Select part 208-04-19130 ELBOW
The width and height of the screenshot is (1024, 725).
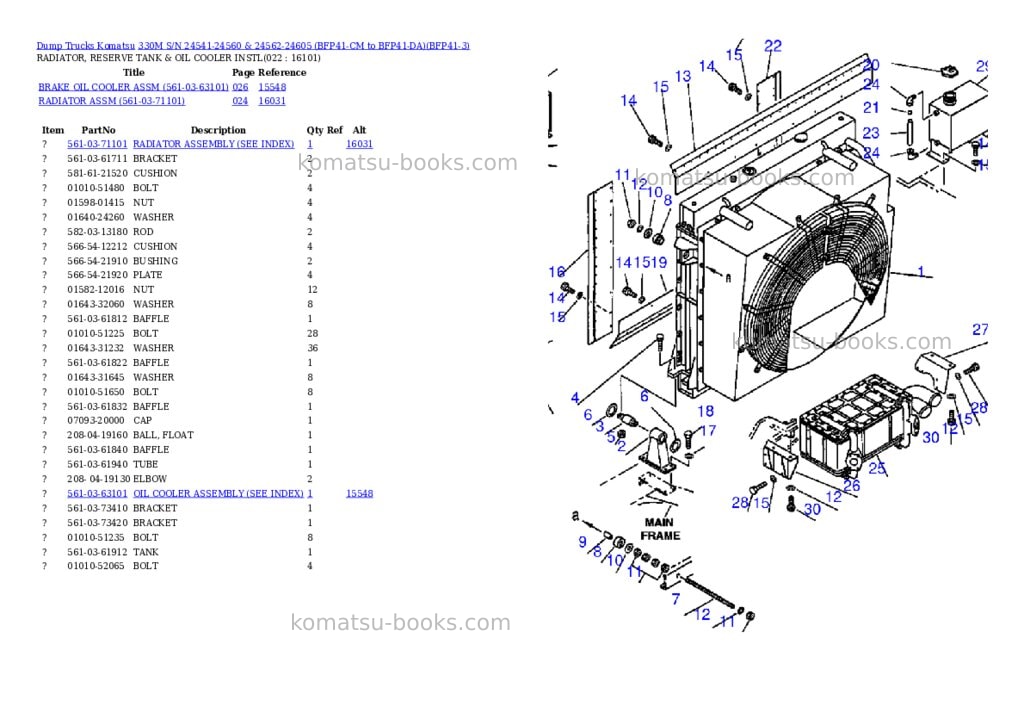(x=97, y=479)
